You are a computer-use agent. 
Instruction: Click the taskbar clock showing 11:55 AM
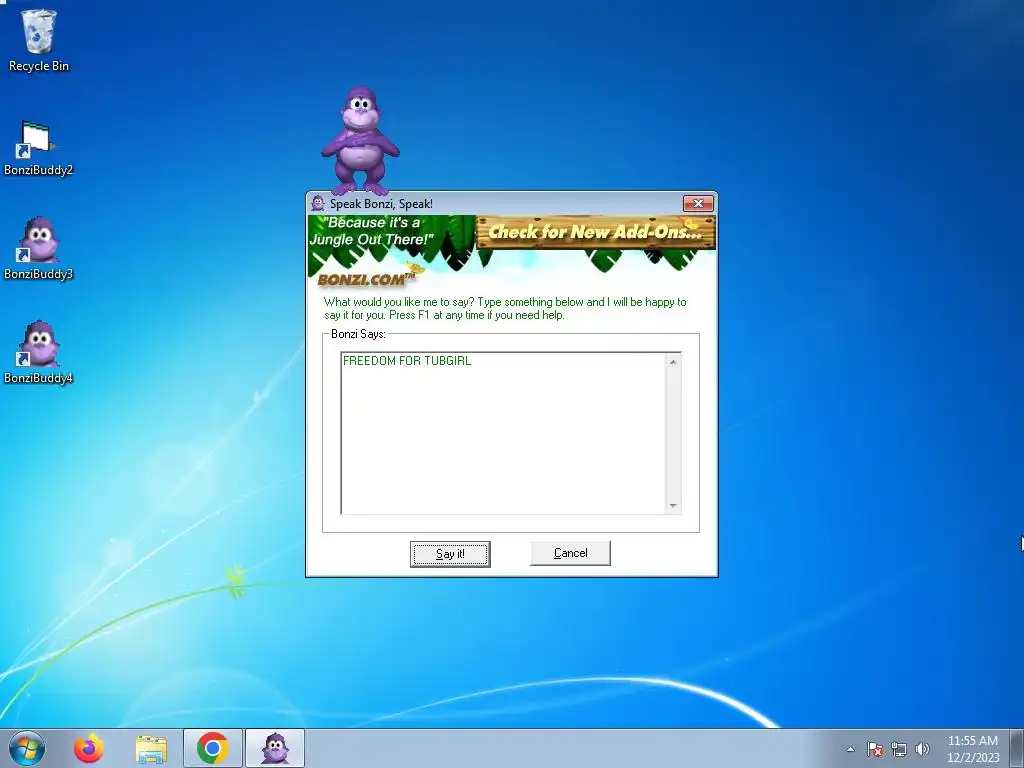click(x=973, y=749)
